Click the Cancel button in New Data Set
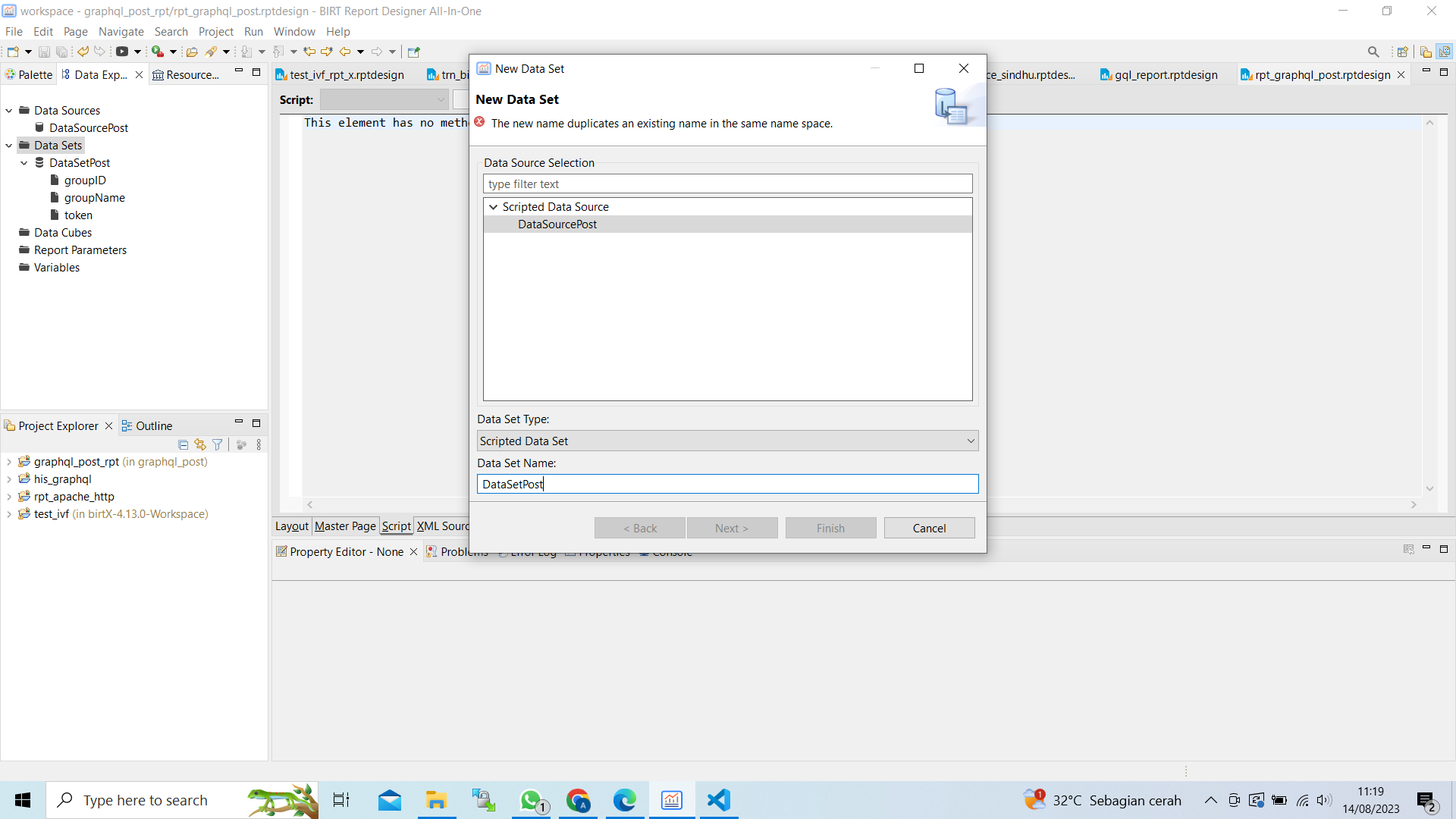This screenshot has height=819, width=1456. pyautogui.click(x=929, y=529)
